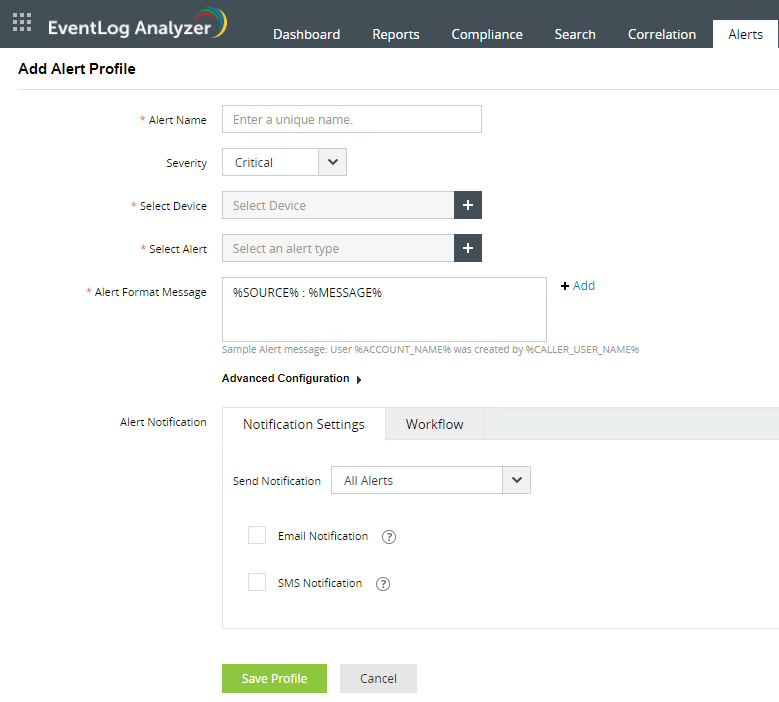Open the Send Notification dropdown

(431, 480)
